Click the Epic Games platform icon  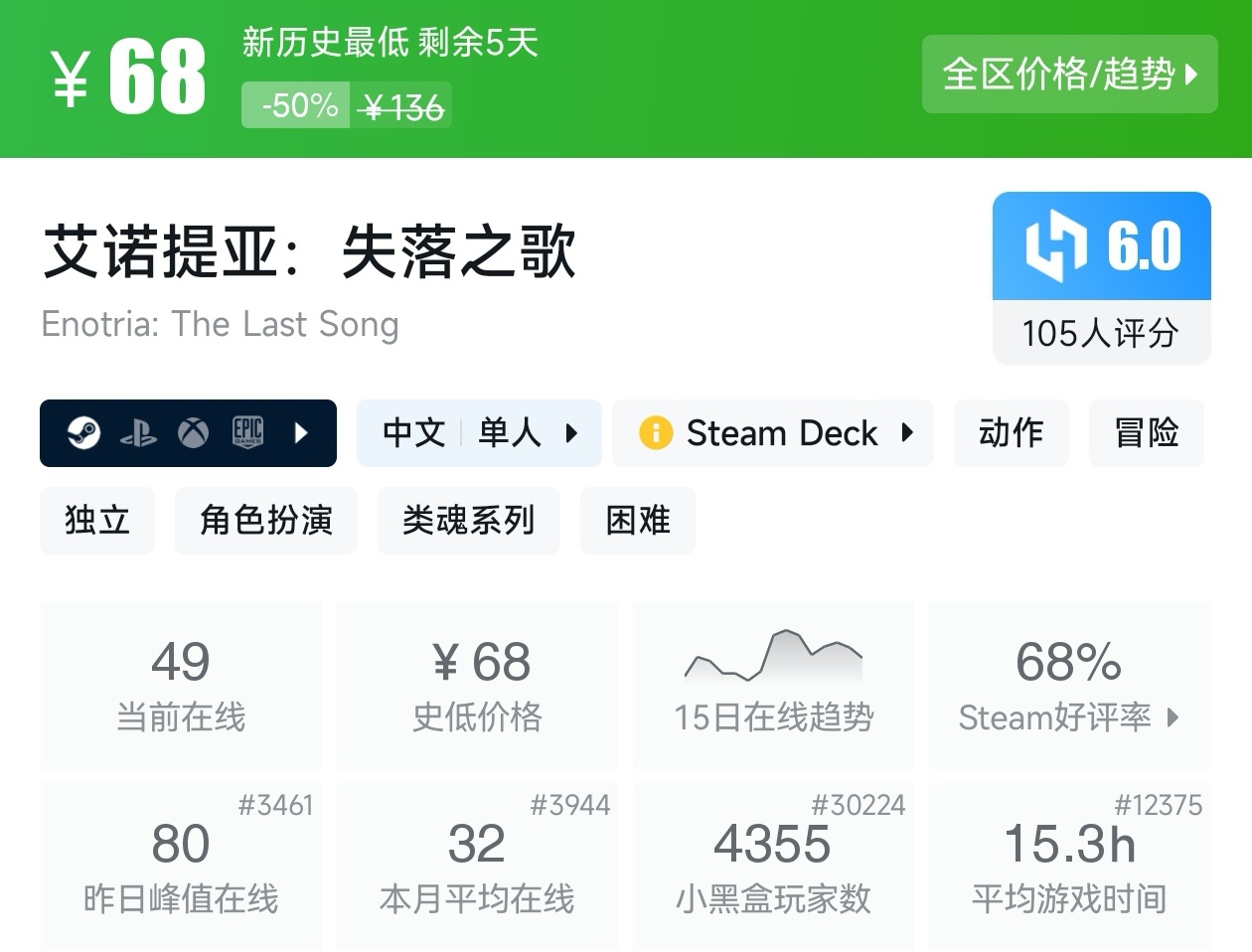coord(247,432)
